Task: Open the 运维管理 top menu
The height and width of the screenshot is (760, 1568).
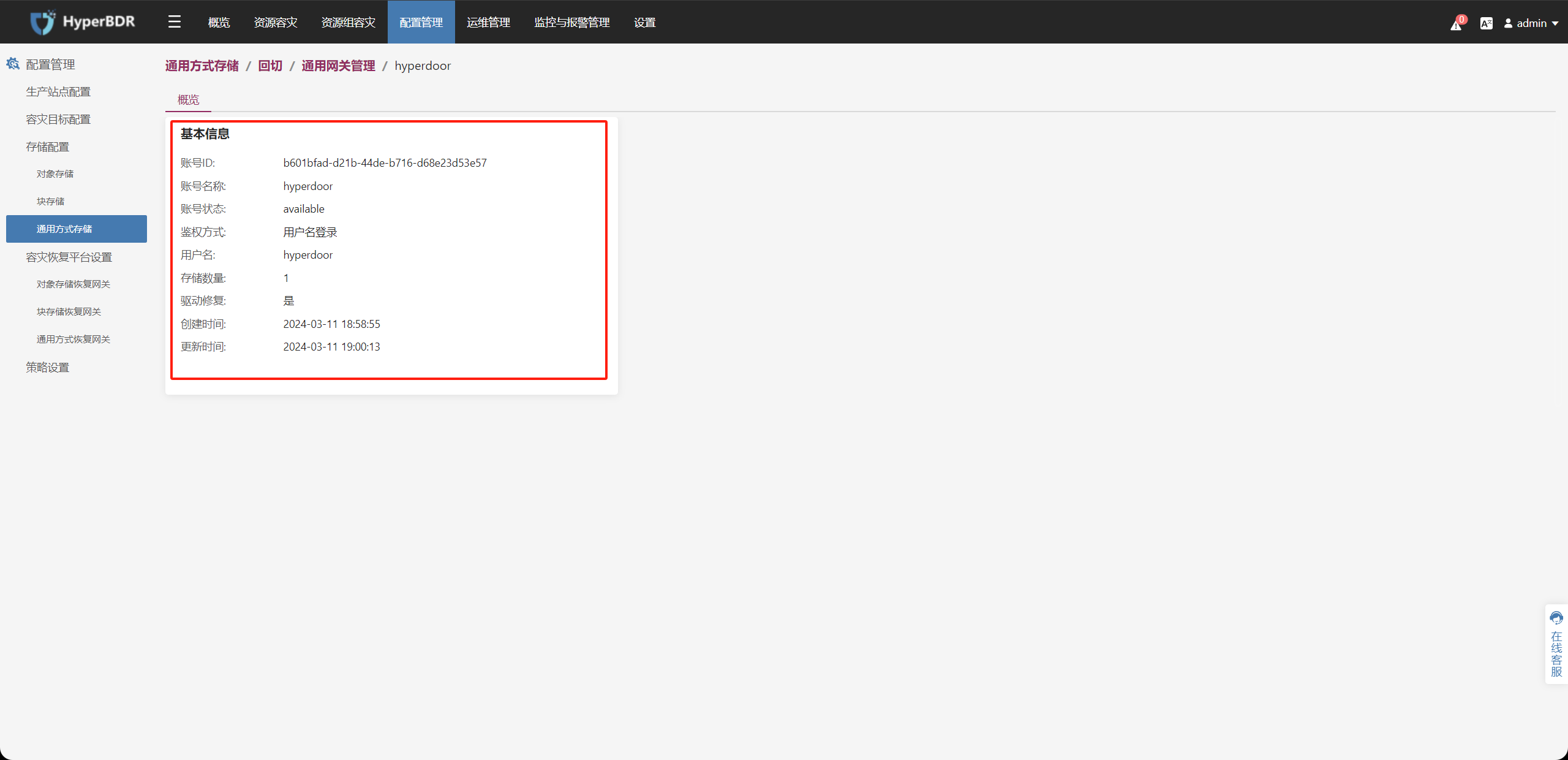Action: pos(488,22)
